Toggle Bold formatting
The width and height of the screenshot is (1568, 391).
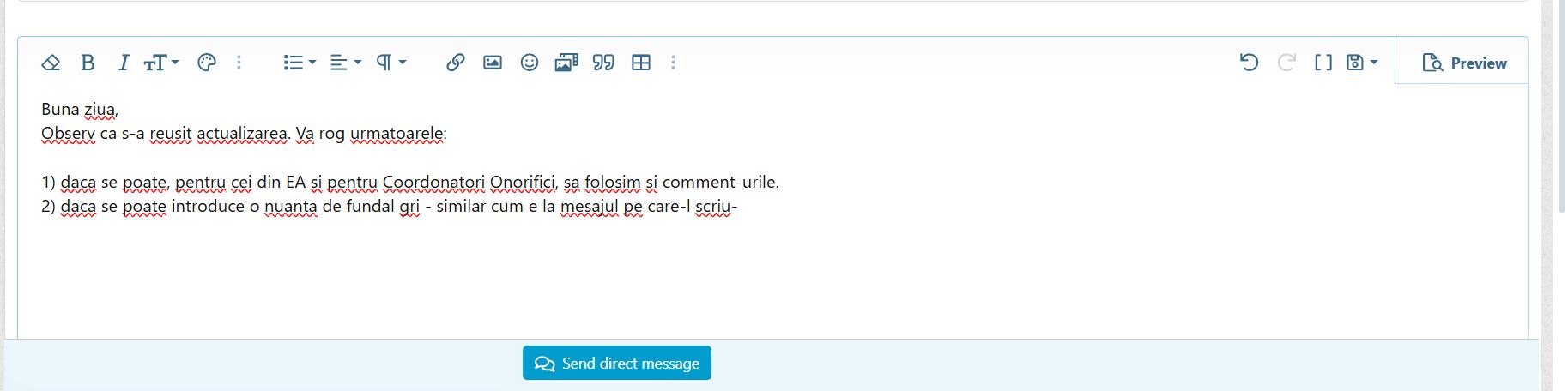(x=88, y=63)
